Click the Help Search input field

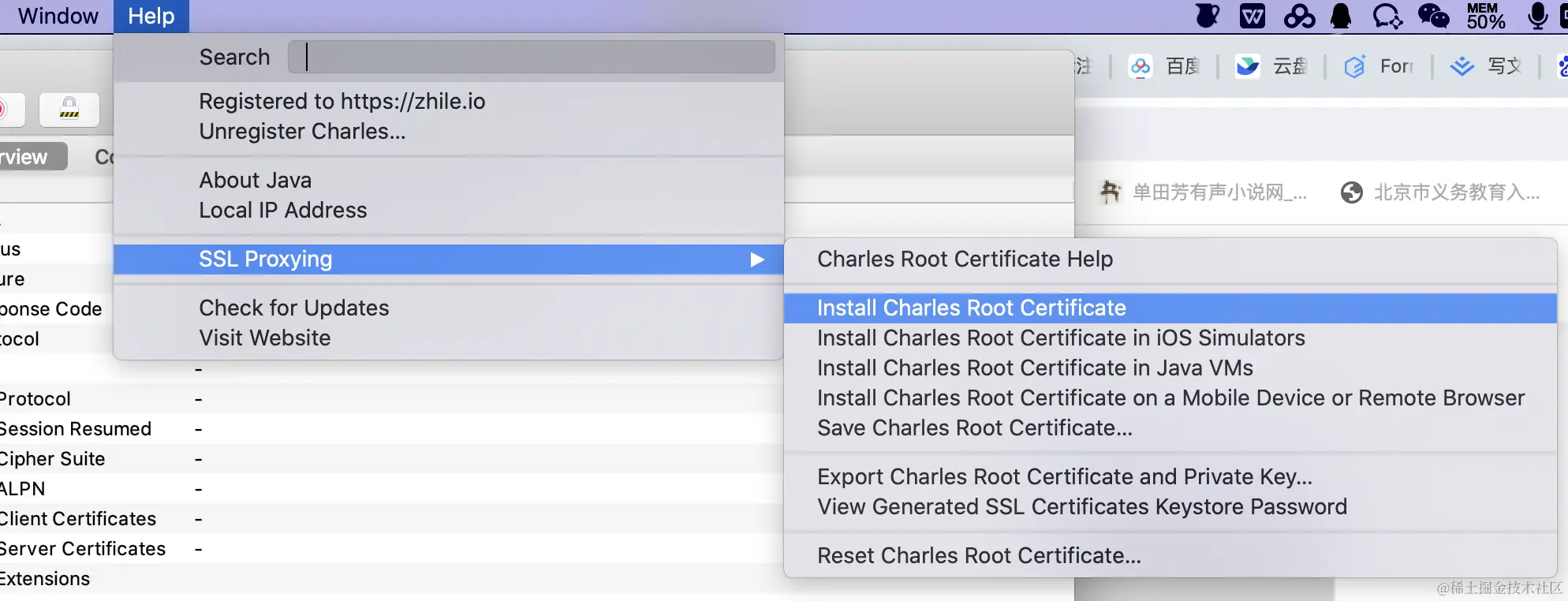pyautogui.click(x=532, y=58)
